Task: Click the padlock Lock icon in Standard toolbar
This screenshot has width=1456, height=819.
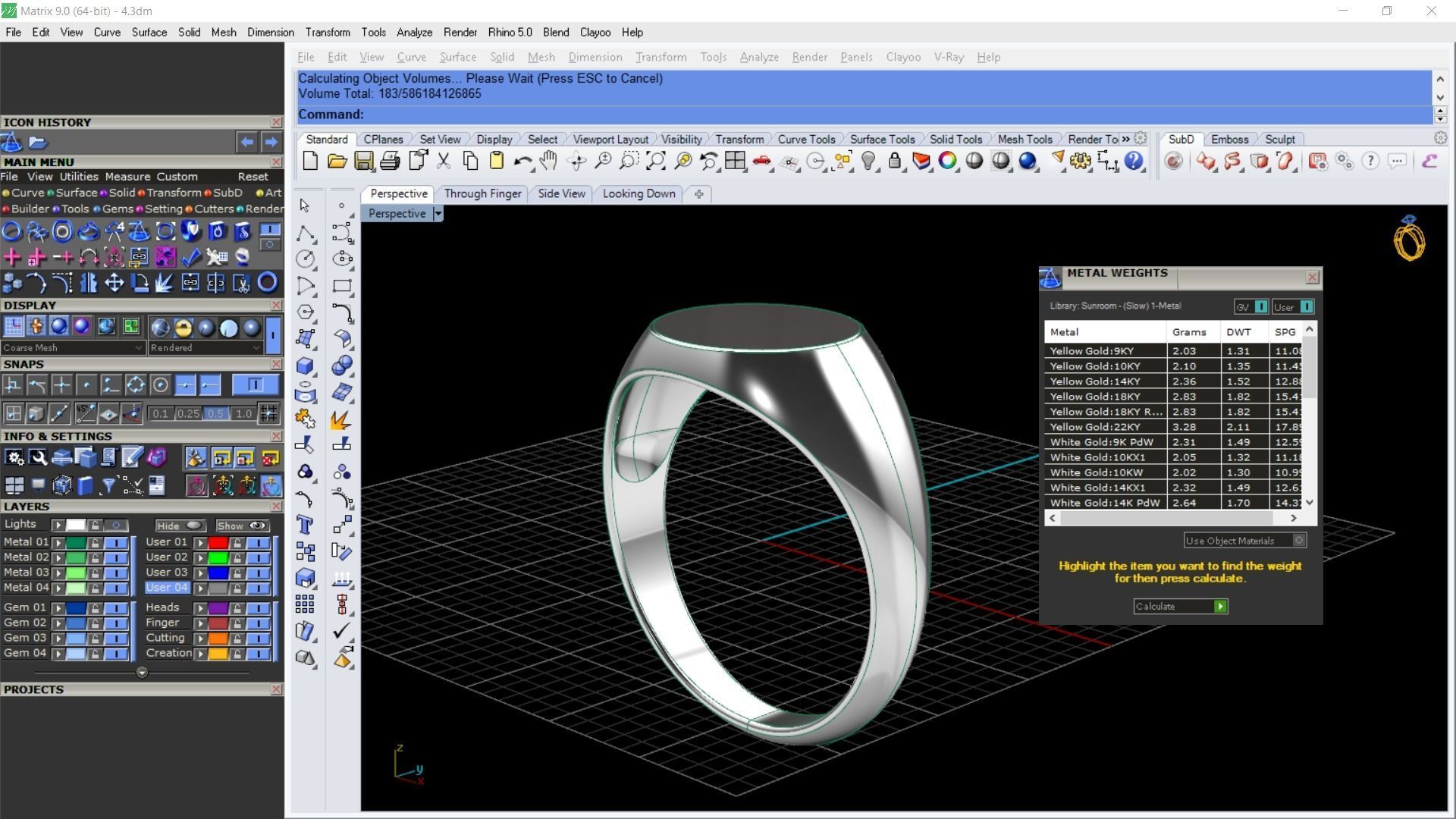Action: (x=896, y=161)
